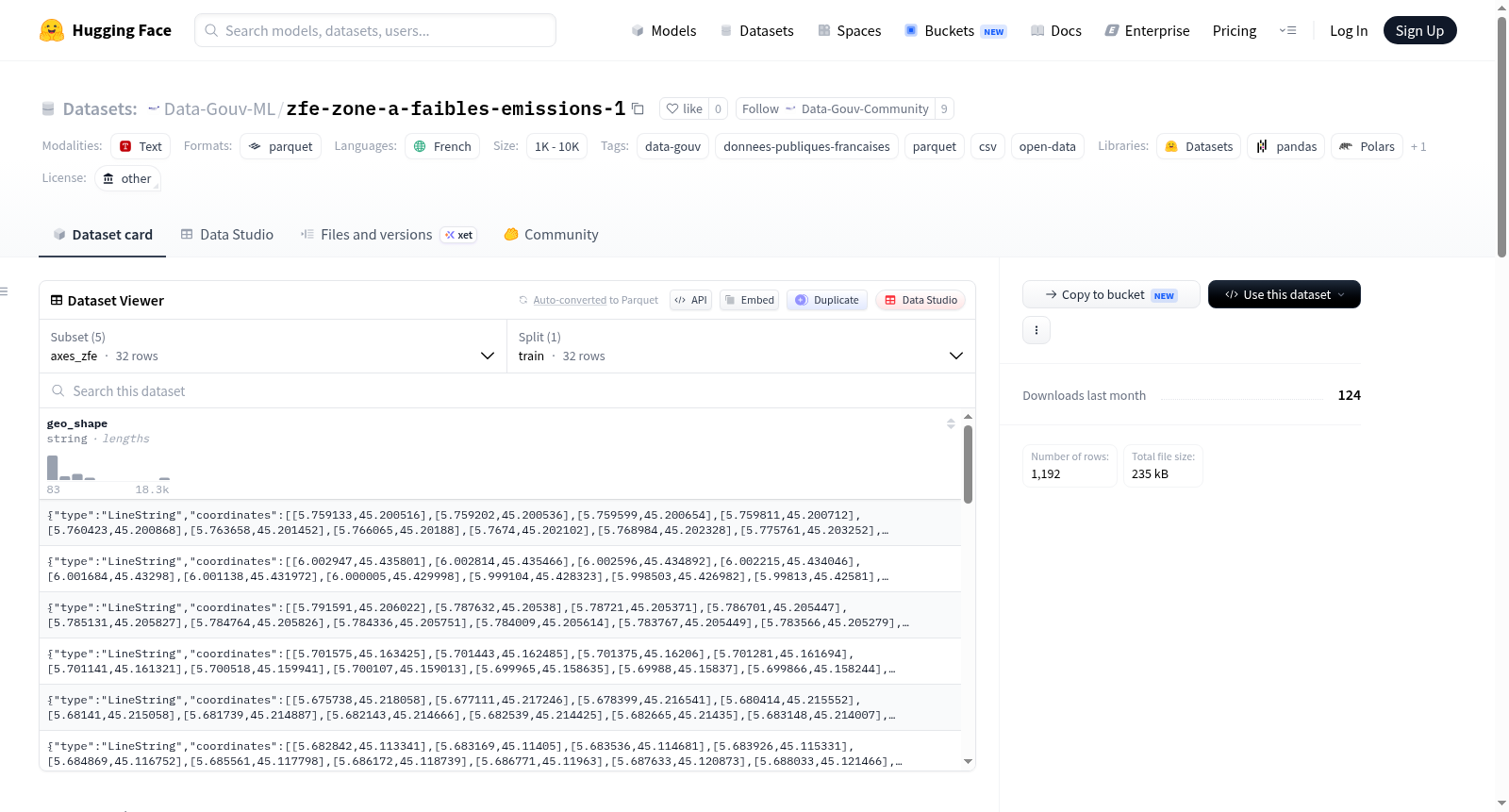The width and height of the screenshot is (1509, 812).
Task: Click the Sign Up button
Action: (1420, 30)
